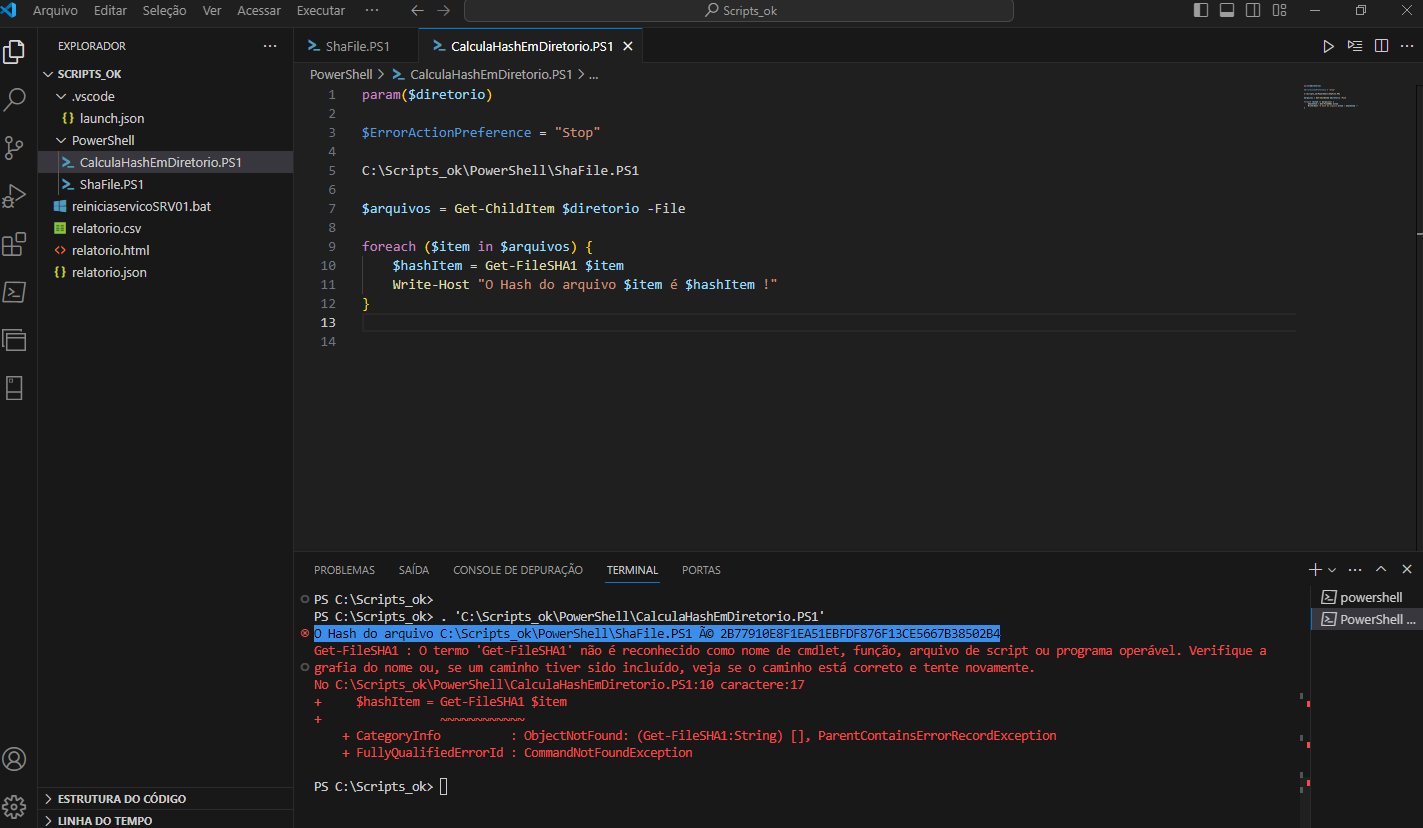
Task: Open editor More Actions ellipsis at top right
Action: pos(1406,46)
